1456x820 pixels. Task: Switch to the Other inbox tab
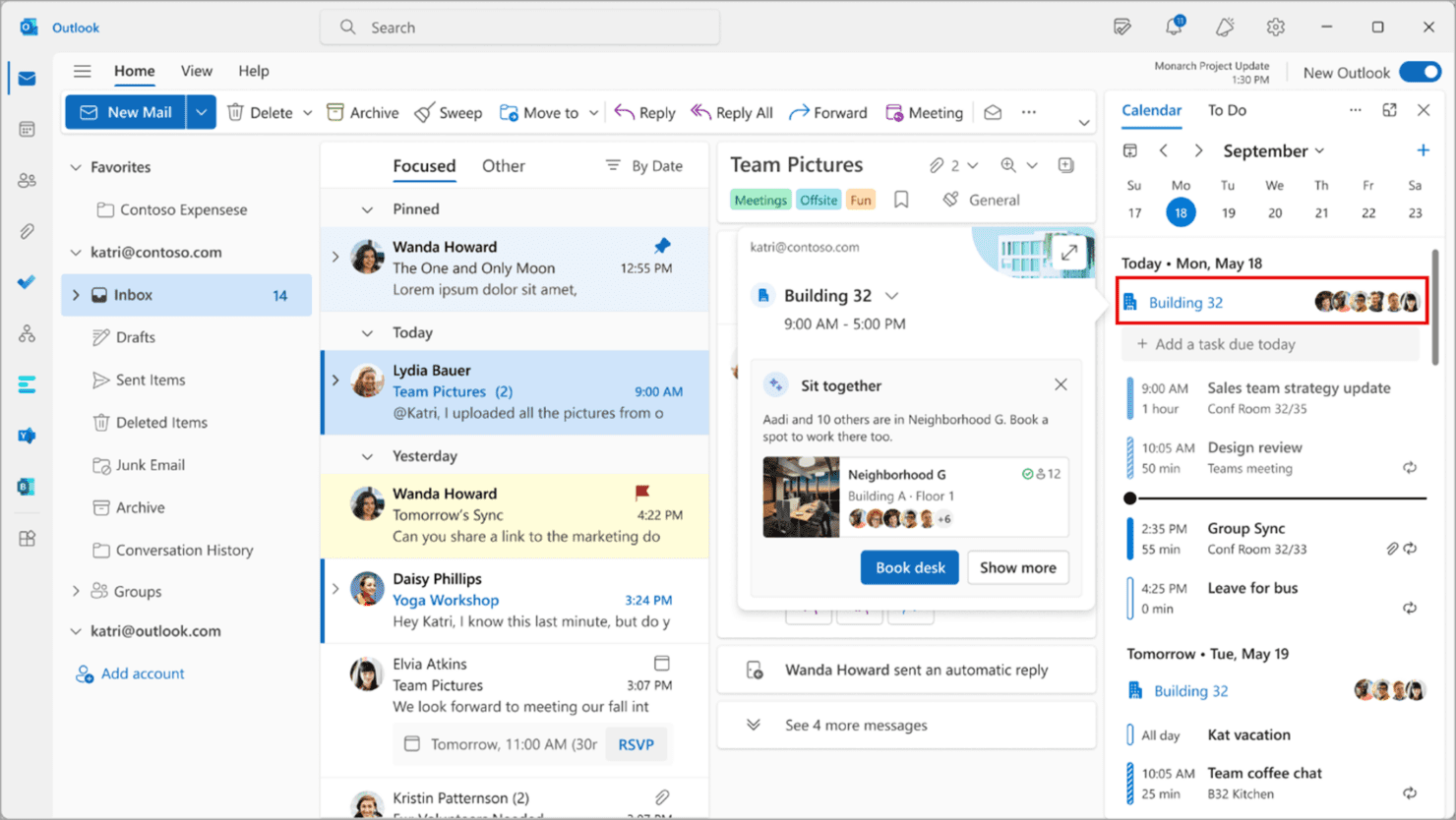point(503,165)
